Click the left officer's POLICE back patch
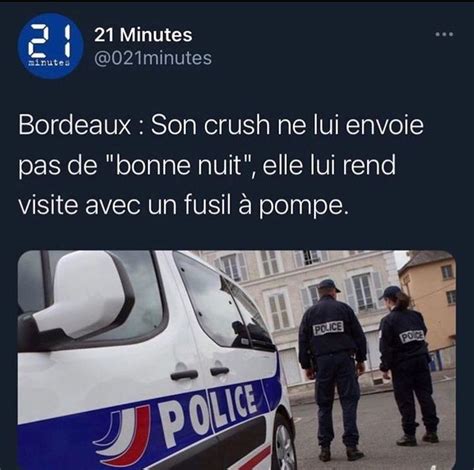474x470 pixels. [x=328, y=328]
